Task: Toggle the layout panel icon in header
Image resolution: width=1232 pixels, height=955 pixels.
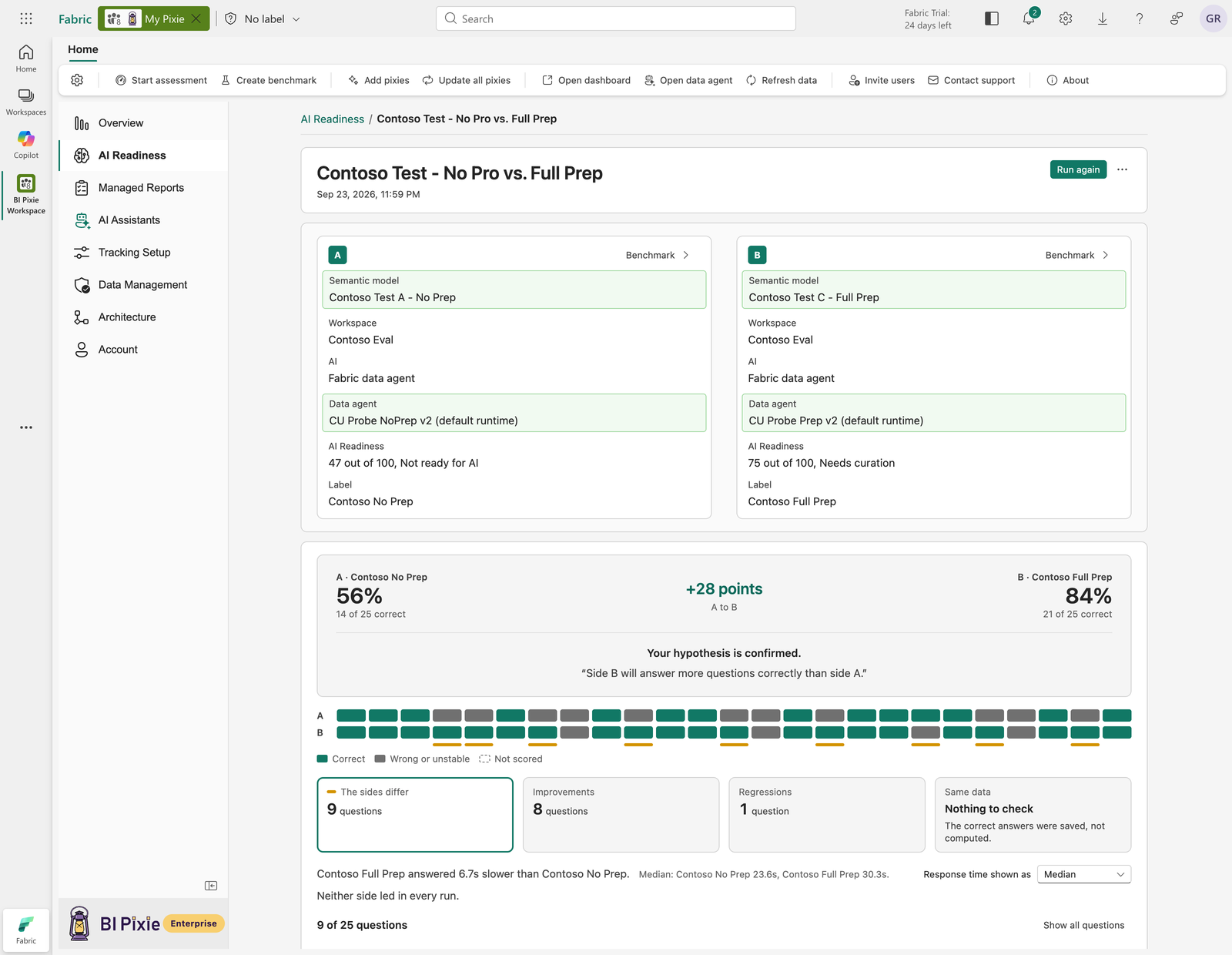Action: [x=992, y=18]
